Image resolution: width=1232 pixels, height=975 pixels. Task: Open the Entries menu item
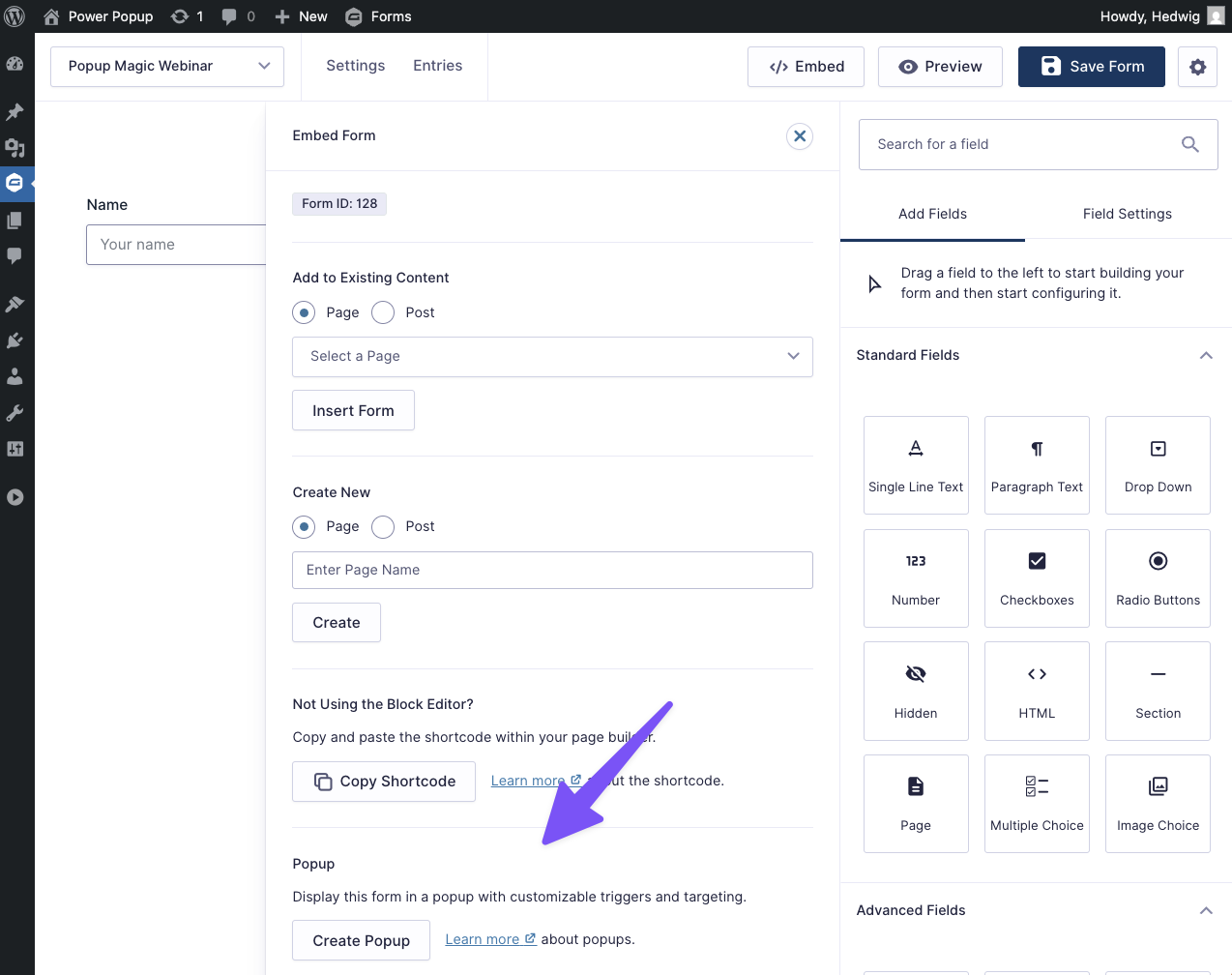point(437,66)
